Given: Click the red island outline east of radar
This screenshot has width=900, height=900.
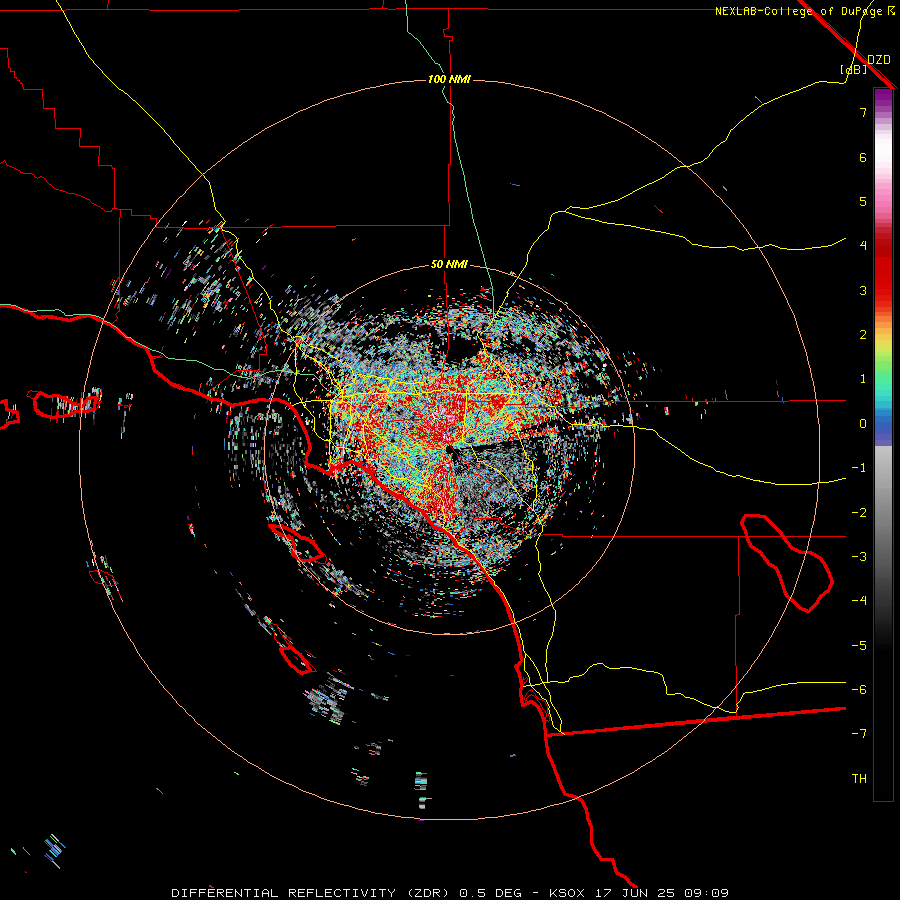Looking at the screenshot, I should pos(786,563).
